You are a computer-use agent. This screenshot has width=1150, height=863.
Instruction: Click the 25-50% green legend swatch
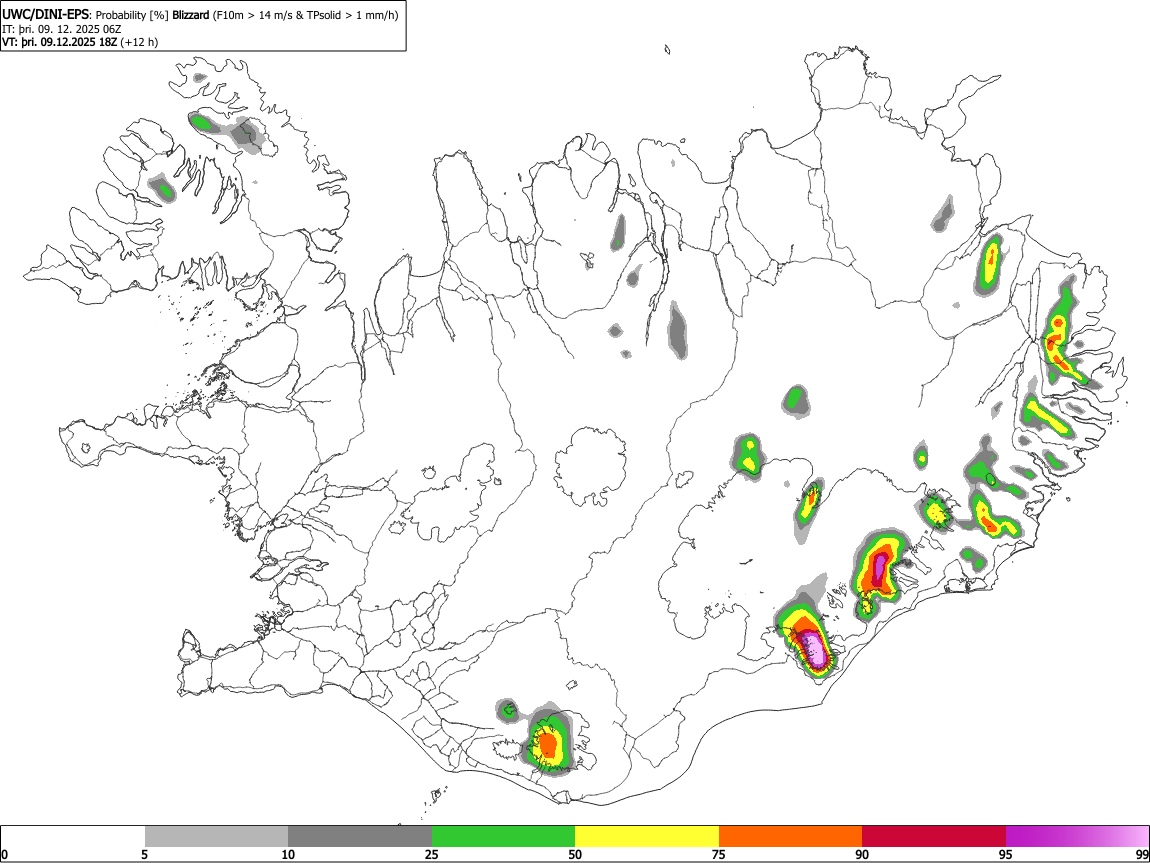[x=503, y=837]
